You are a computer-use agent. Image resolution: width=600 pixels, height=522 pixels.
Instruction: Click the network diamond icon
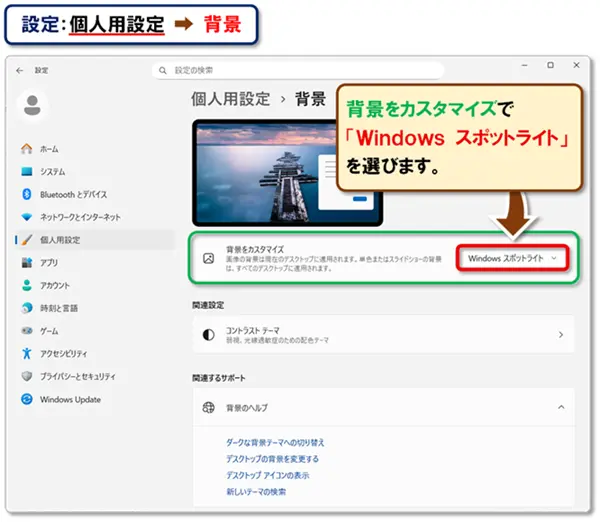[x=27, y=217]
